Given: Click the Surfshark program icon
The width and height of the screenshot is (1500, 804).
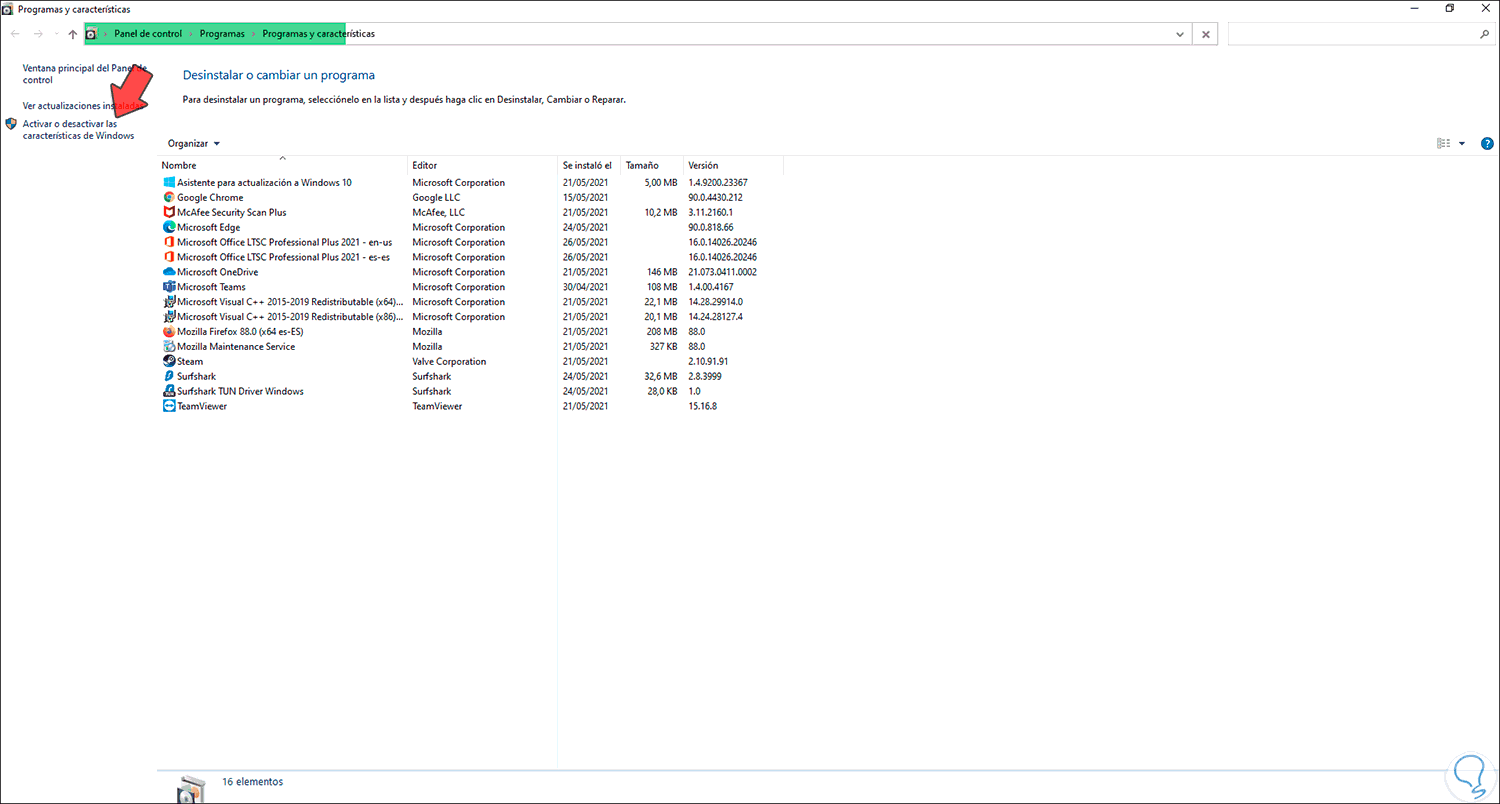Looking at the screenshot, I should (x=169, y=377).
